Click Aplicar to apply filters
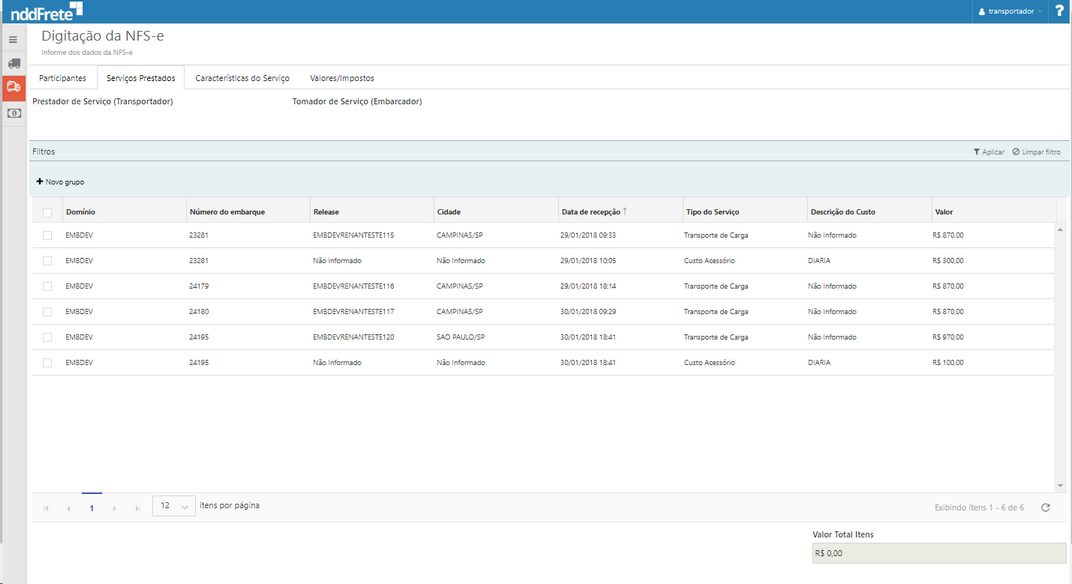The width and height of the screenshot is (1072, 584). (988, 152)
